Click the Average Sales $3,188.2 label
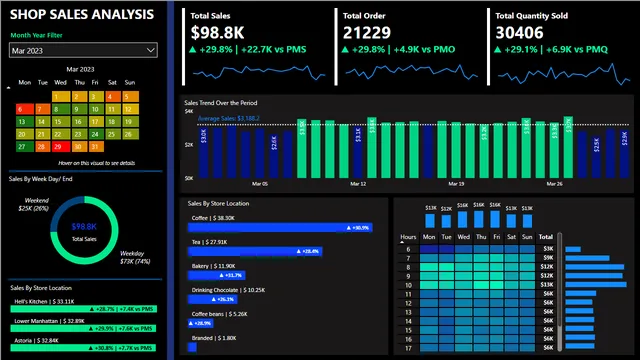 tap(229, 118)
